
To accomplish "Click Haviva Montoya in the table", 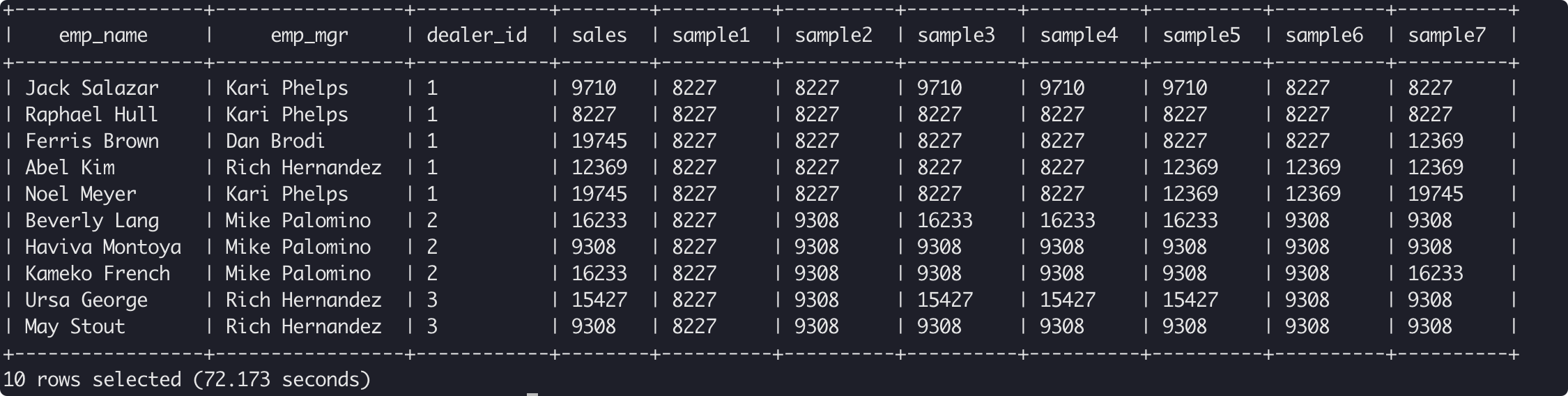I will (103, 247).
